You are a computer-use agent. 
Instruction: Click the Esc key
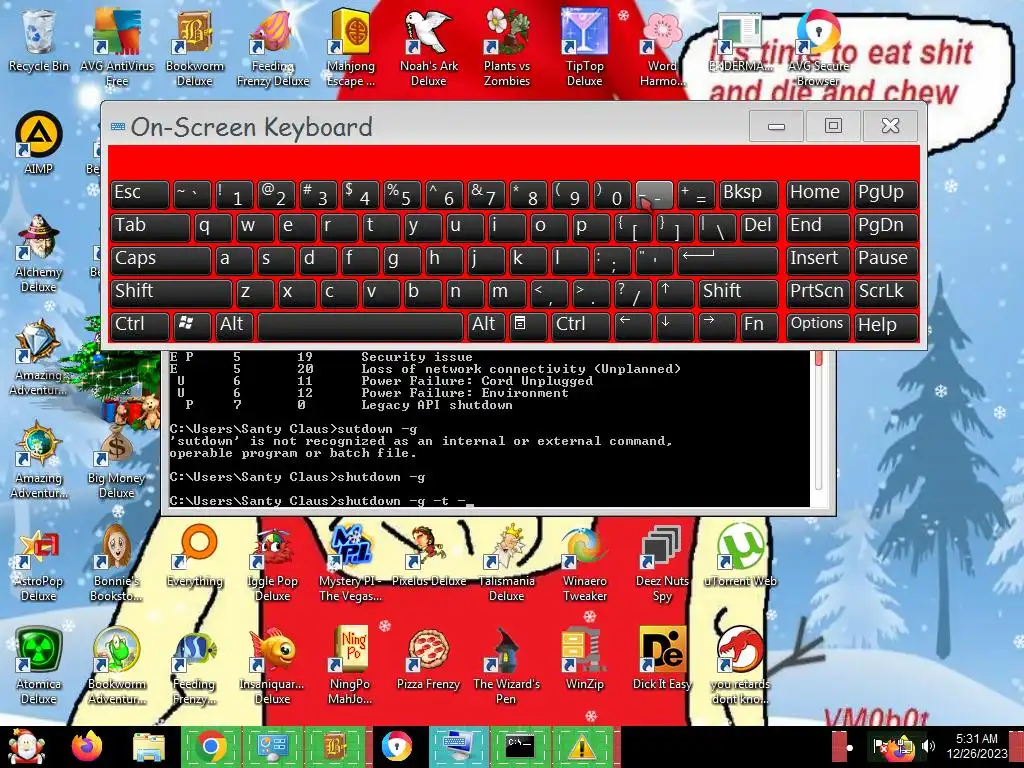click(x=140, y=193)
